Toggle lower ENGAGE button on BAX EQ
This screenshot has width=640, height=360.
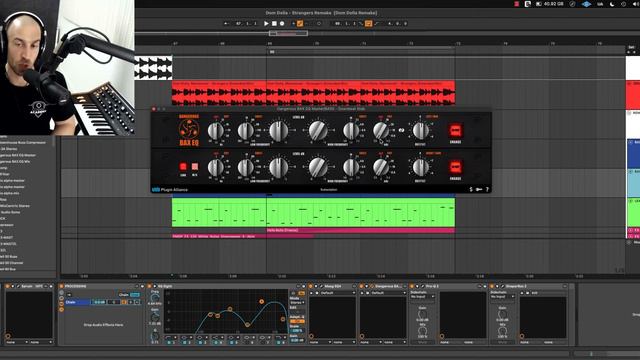click(455, 167)
